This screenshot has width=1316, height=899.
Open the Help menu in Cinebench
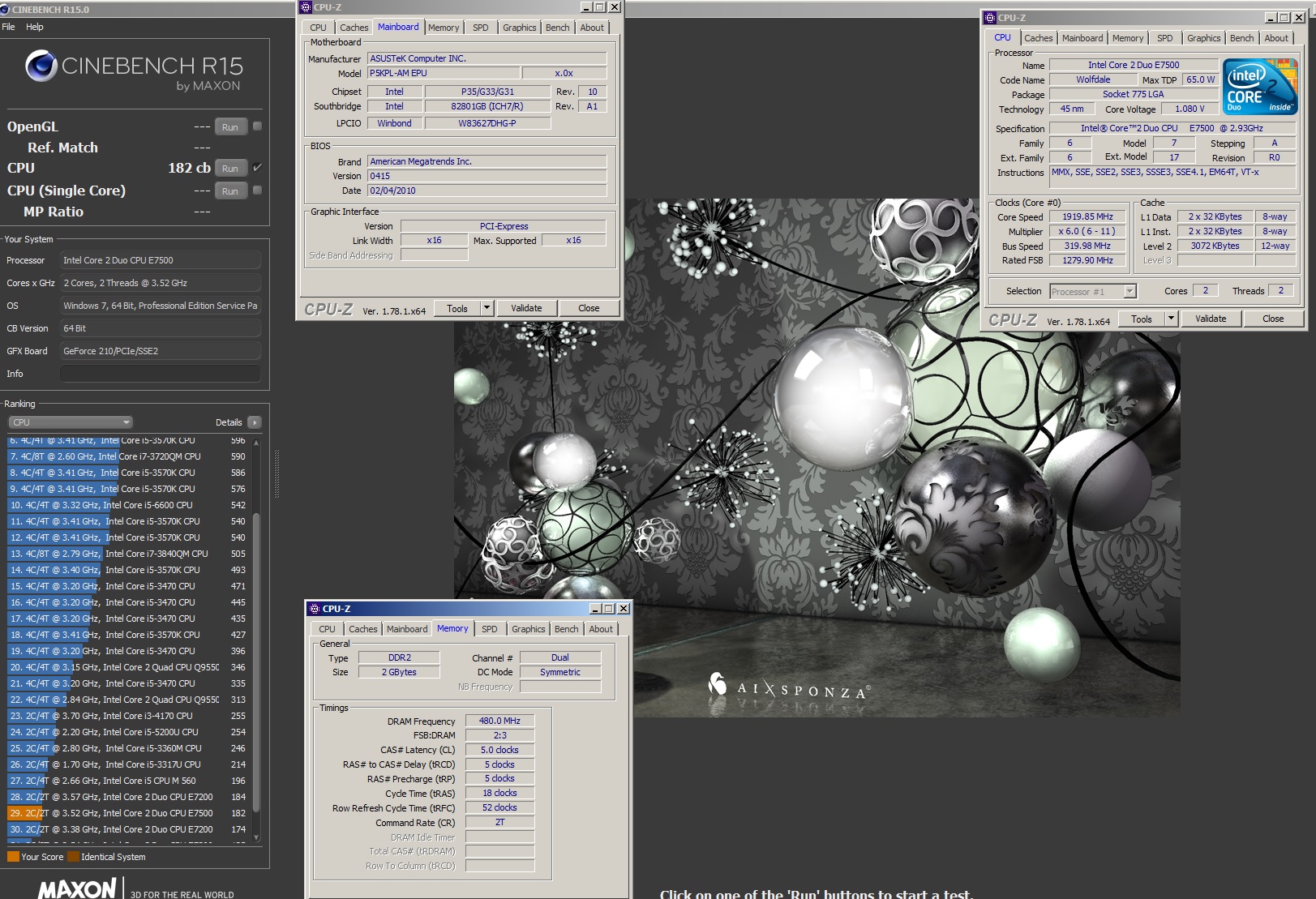(x=35, y=27)
